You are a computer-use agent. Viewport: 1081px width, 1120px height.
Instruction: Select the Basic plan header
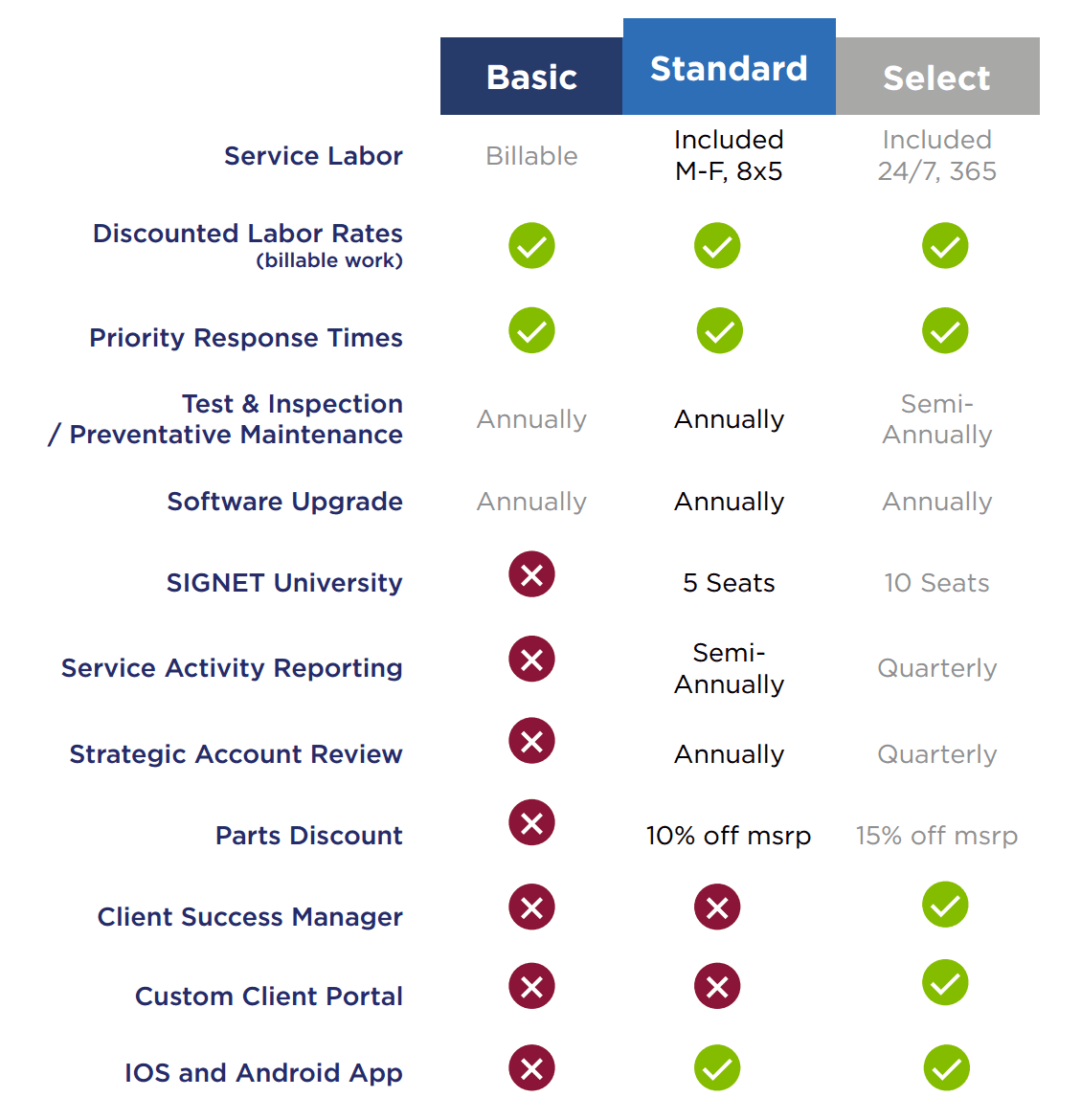(530, 76)
